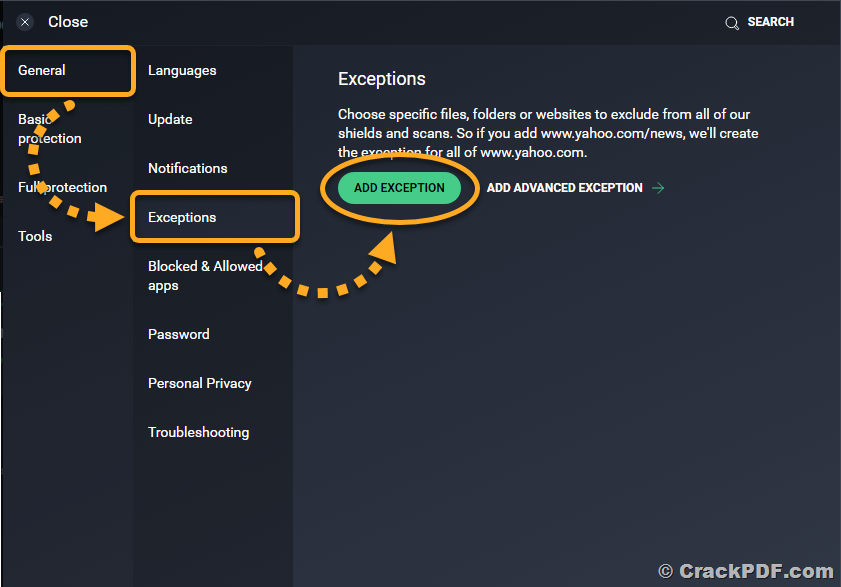Select the Languages menu item
Viewport: 841px width, 587px height.
tap(182, 70)
